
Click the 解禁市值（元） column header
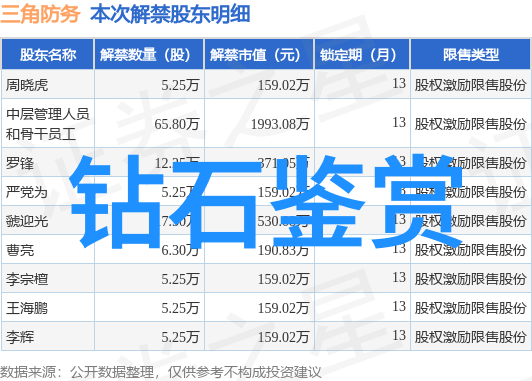pyautogui.click(x=259, y=55)
